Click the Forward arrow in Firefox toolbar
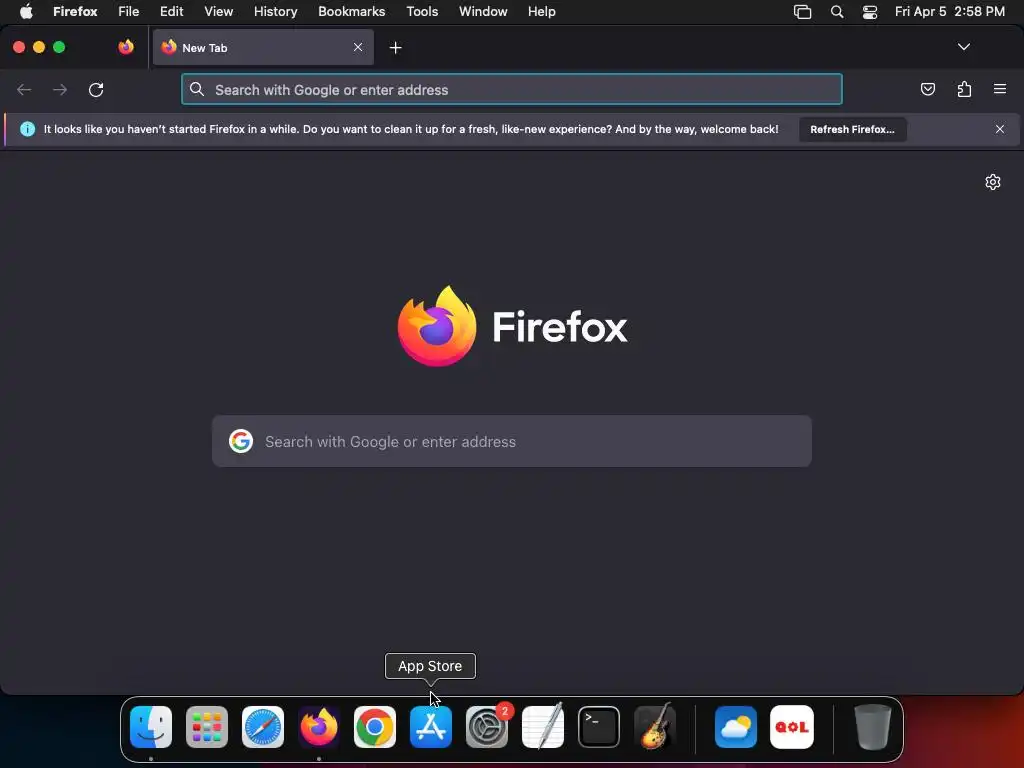The height and width of the screenshot is (768, 1024). point(60,89)
